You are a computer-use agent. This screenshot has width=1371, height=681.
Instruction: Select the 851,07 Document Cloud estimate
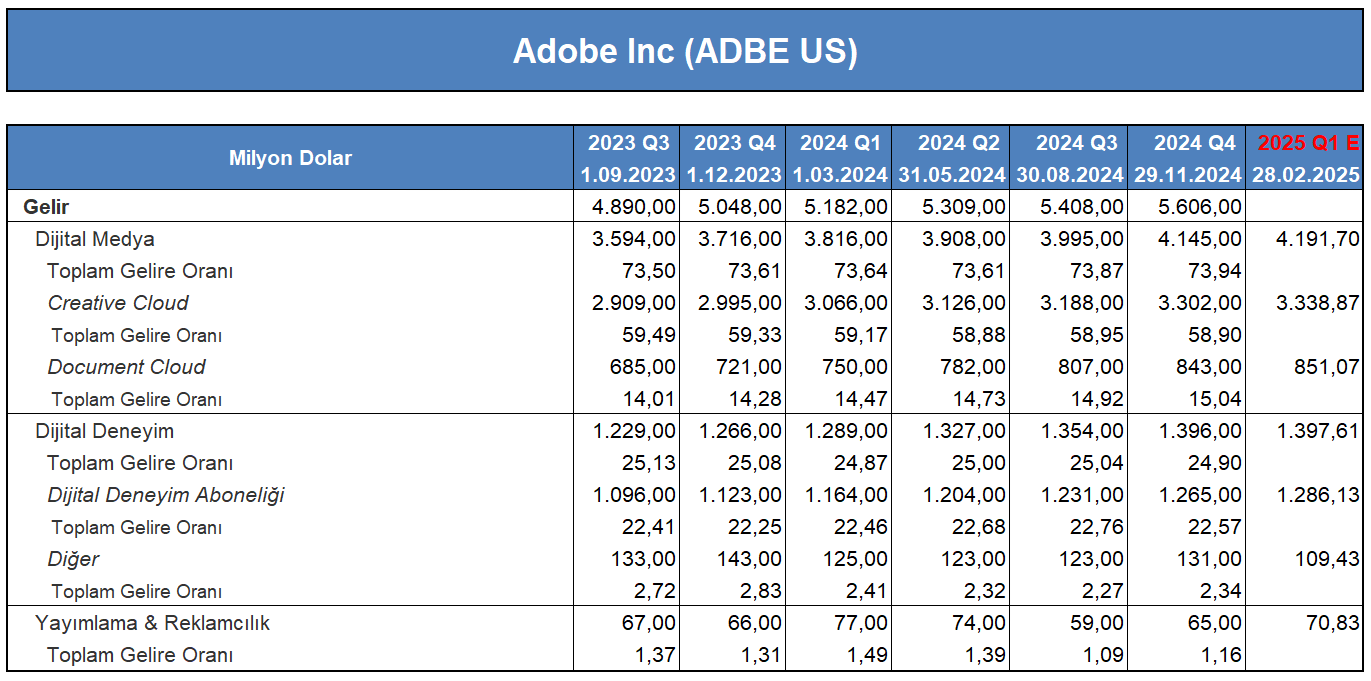pos(1326,367)
